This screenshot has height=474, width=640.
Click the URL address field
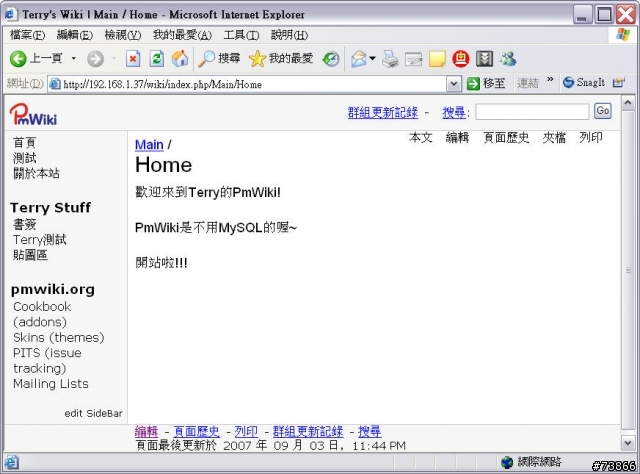[247, 84]
